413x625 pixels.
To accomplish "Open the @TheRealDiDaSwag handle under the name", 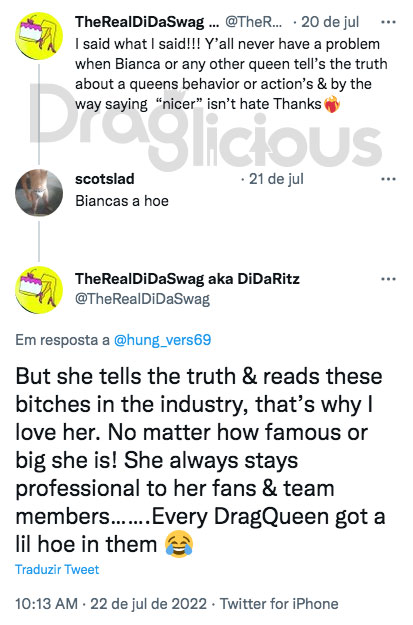I will [142, 299].
